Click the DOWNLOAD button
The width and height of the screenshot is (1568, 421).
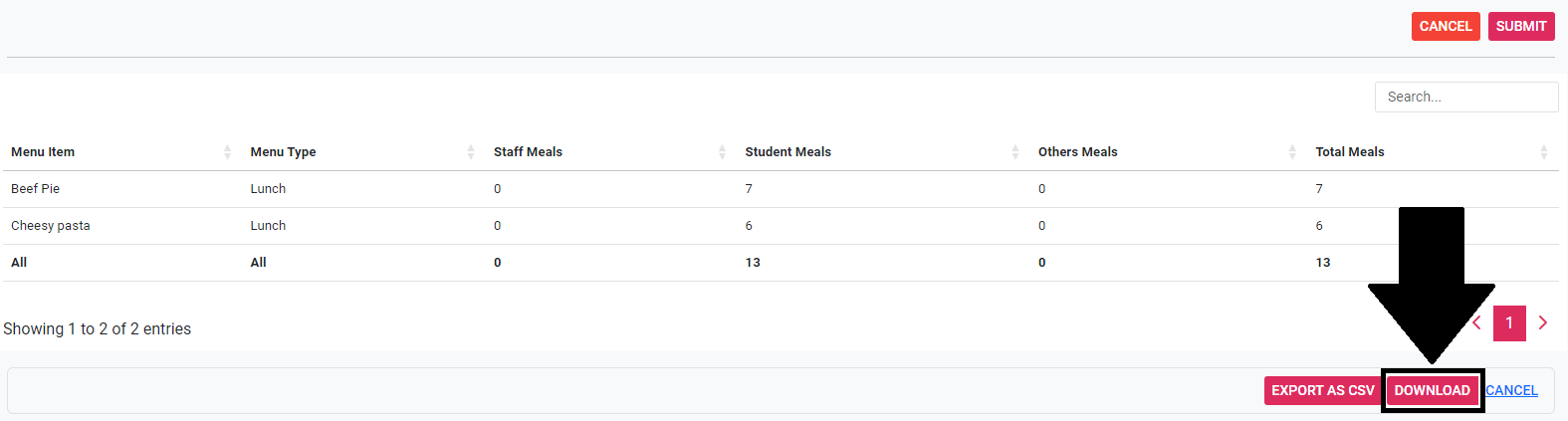(1432, 391)
